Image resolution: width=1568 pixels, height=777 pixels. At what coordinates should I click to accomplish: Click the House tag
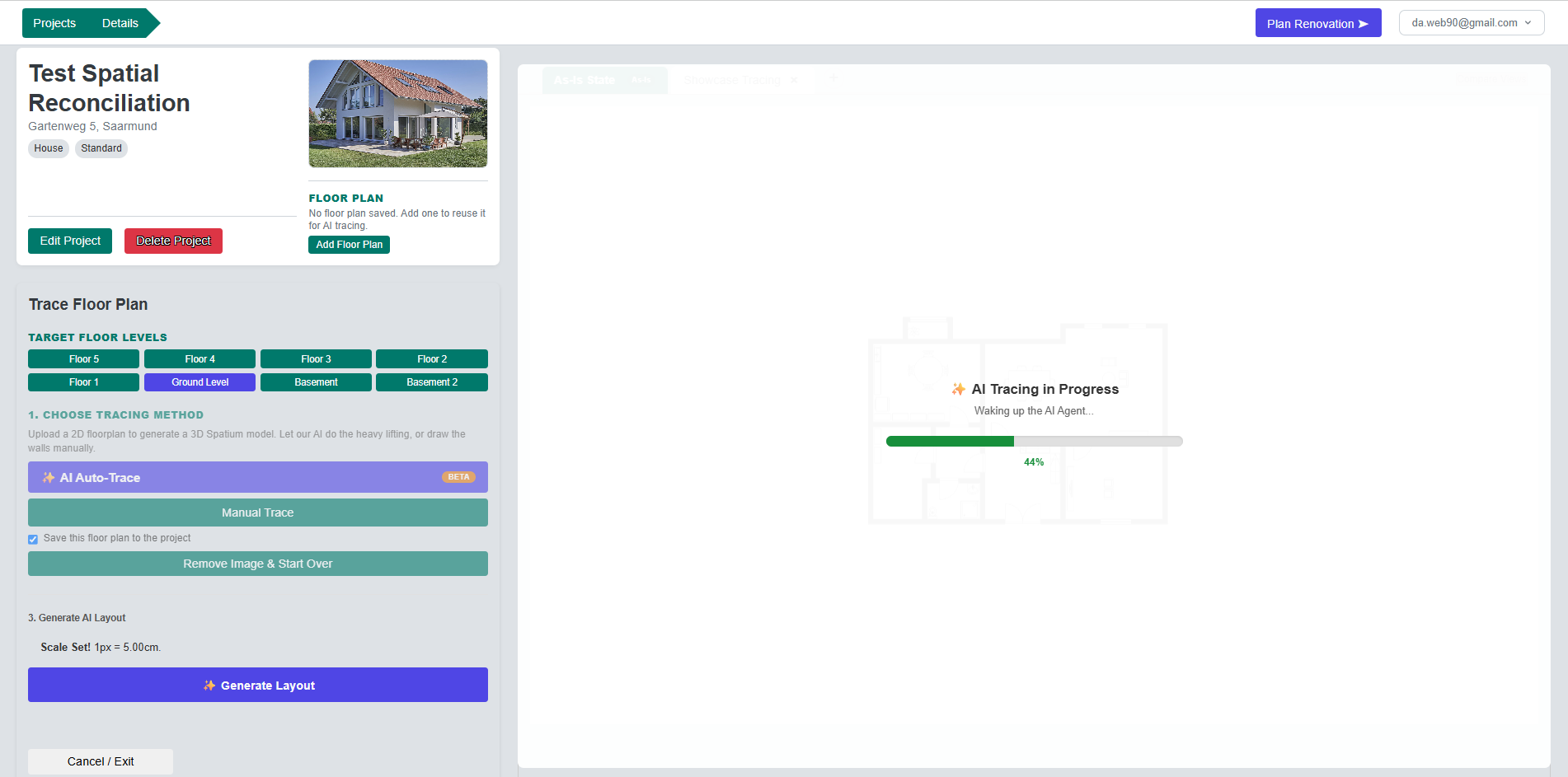click(49, 148)
